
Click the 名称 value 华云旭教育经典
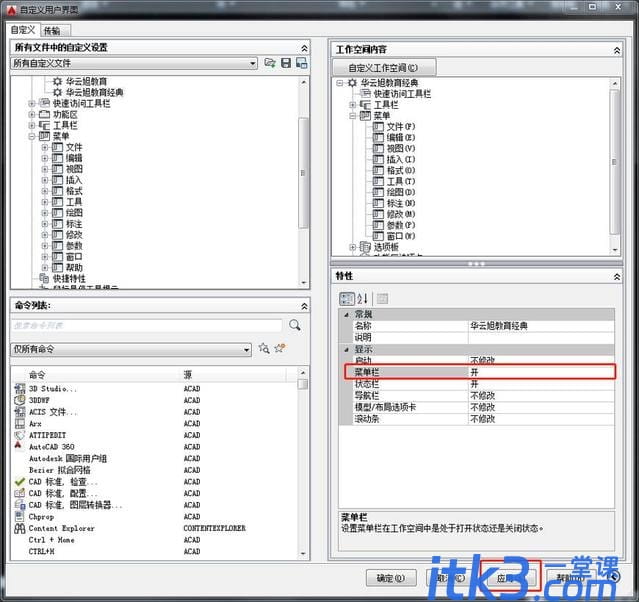pos(541,326)
